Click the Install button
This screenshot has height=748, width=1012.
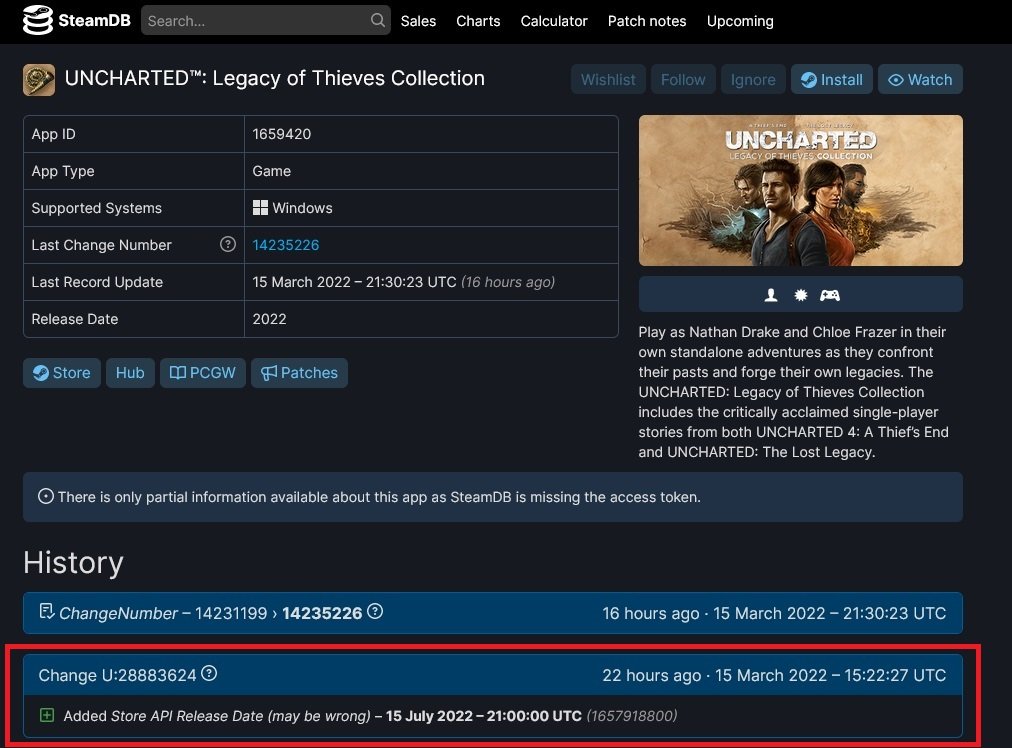pos(832,79)
